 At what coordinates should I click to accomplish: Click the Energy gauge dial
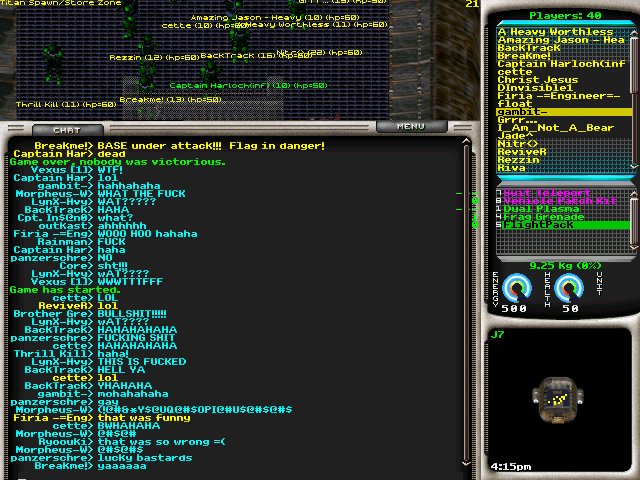(x=515, y=288)
